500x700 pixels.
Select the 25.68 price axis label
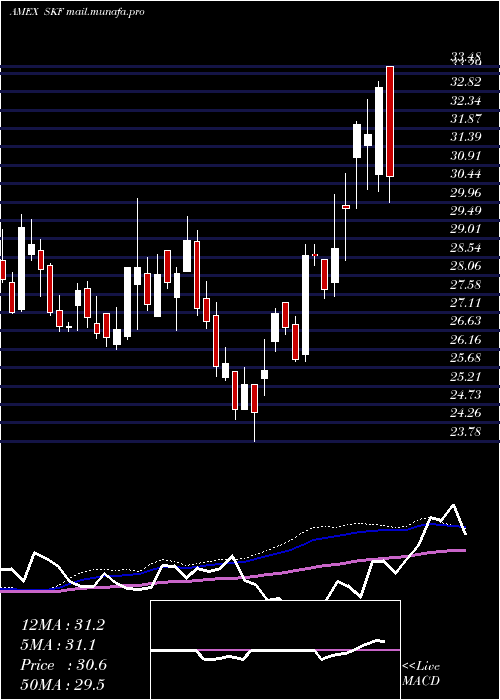point(466,358)
